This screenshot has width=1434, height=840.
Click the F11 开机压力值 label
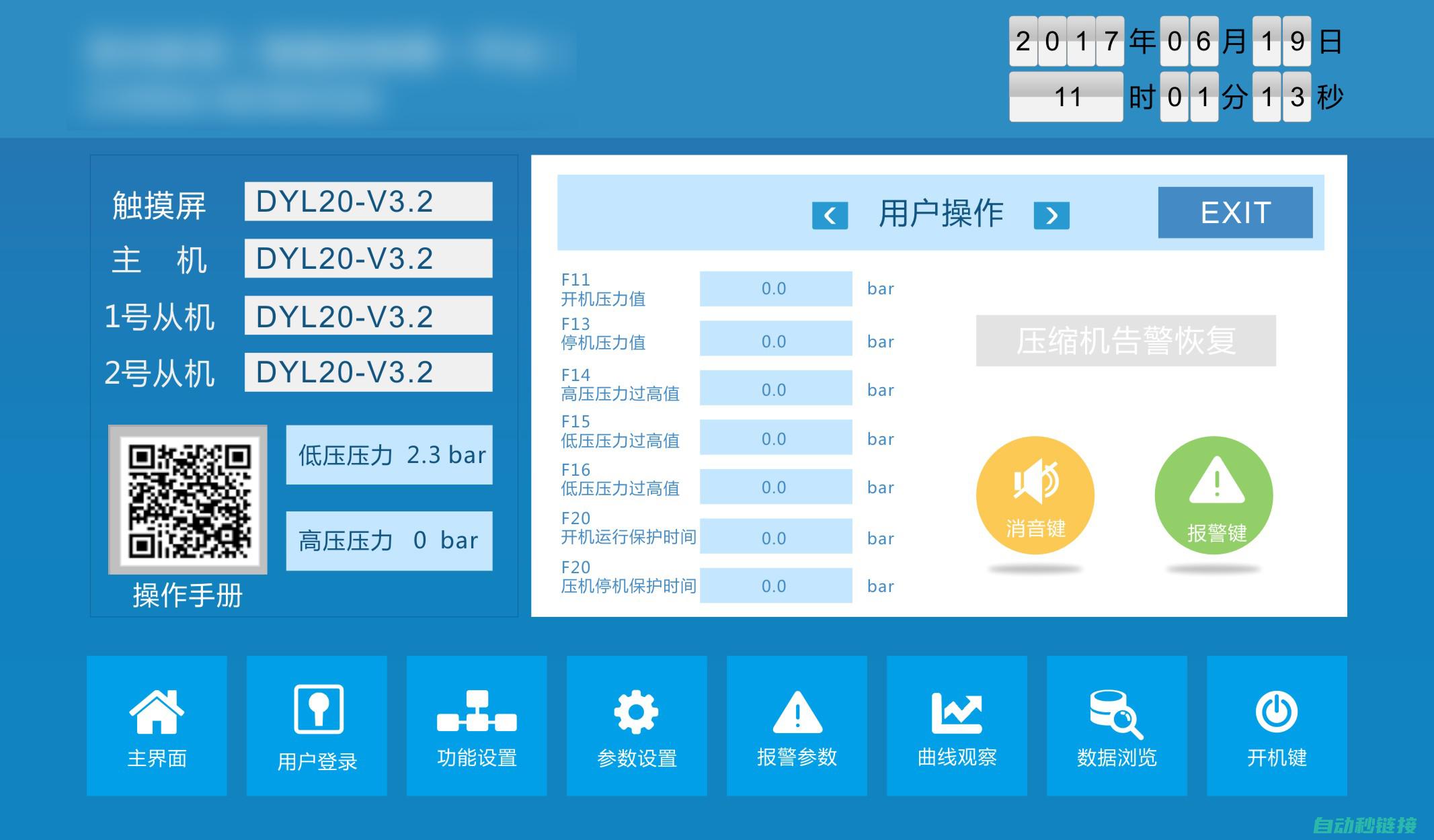603,289
